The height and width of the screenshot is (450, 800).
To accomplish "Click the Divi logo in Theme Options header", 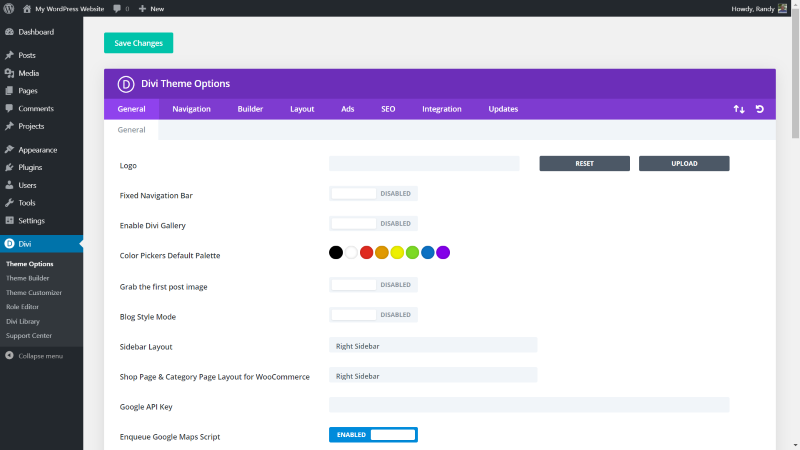I will tap(126, 84).
